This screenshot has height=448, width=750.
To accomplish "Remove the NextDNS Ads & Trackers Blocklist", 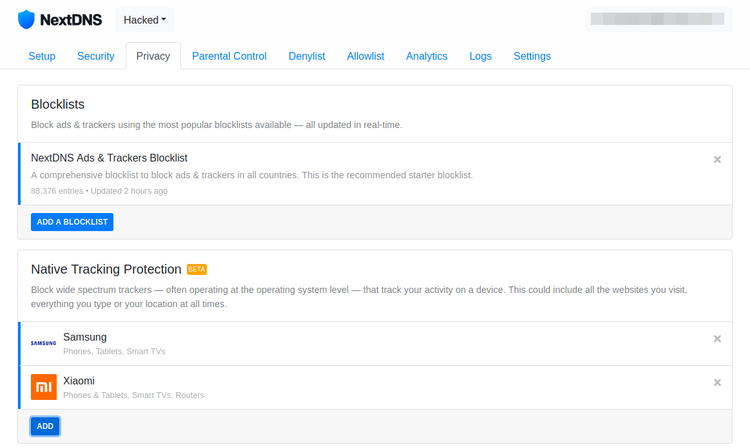I will point(717,160).
